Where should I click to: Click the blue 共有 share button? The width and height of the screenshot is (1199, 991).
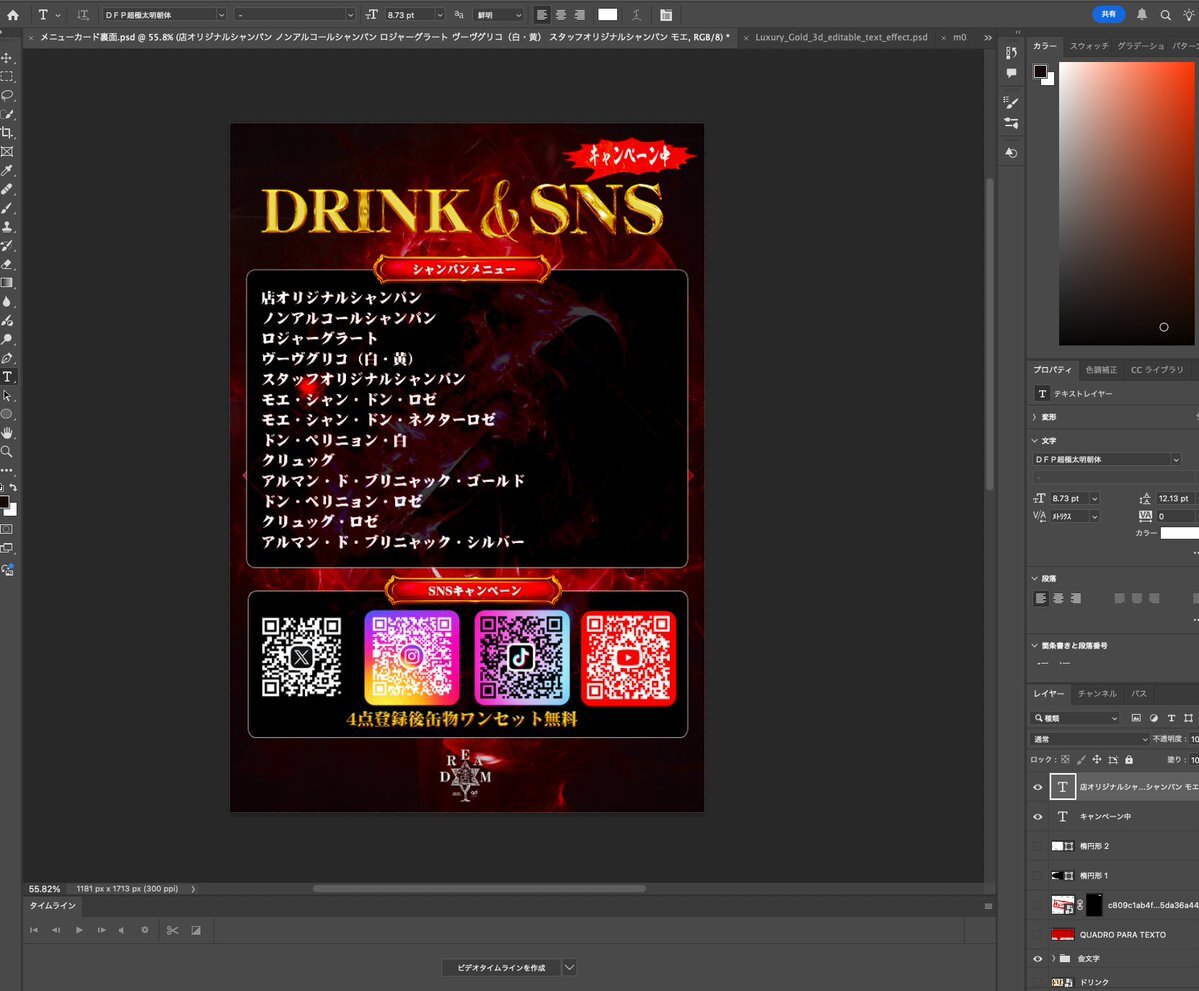[1109, 14]
